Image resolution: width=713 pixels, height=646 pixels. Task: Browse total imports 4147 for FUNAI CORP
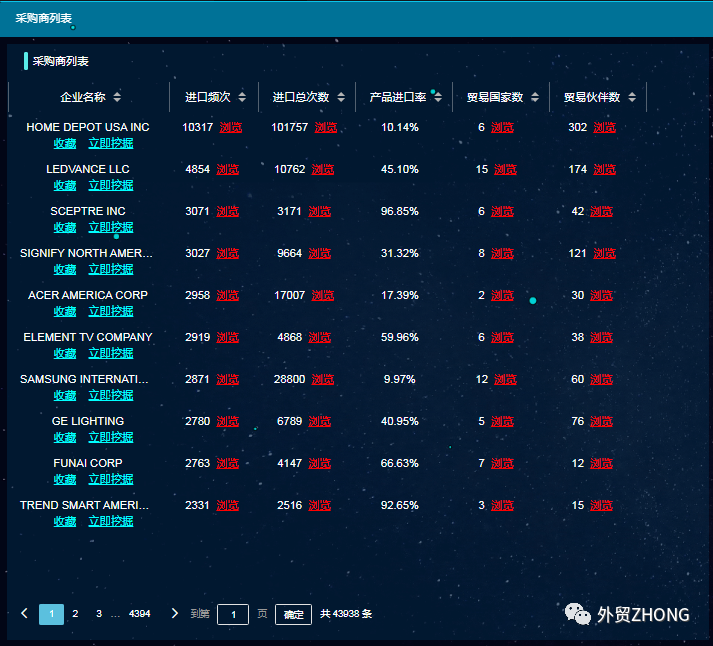click(320, 463)
